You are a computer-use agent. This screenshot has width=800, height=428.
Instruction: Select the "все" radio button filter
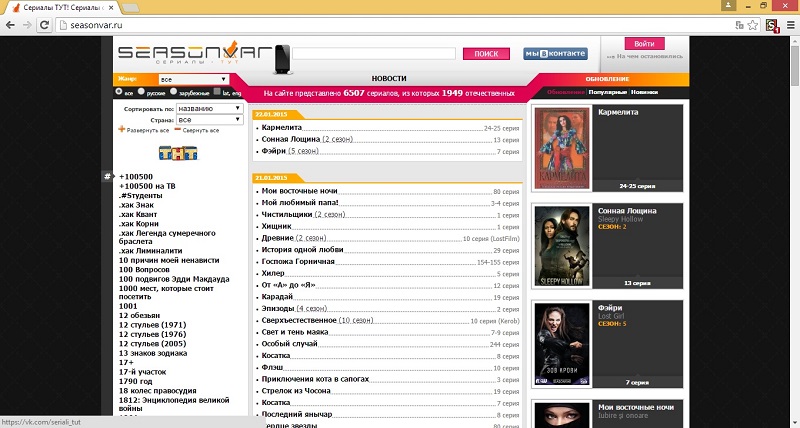[x=119, y=92]
